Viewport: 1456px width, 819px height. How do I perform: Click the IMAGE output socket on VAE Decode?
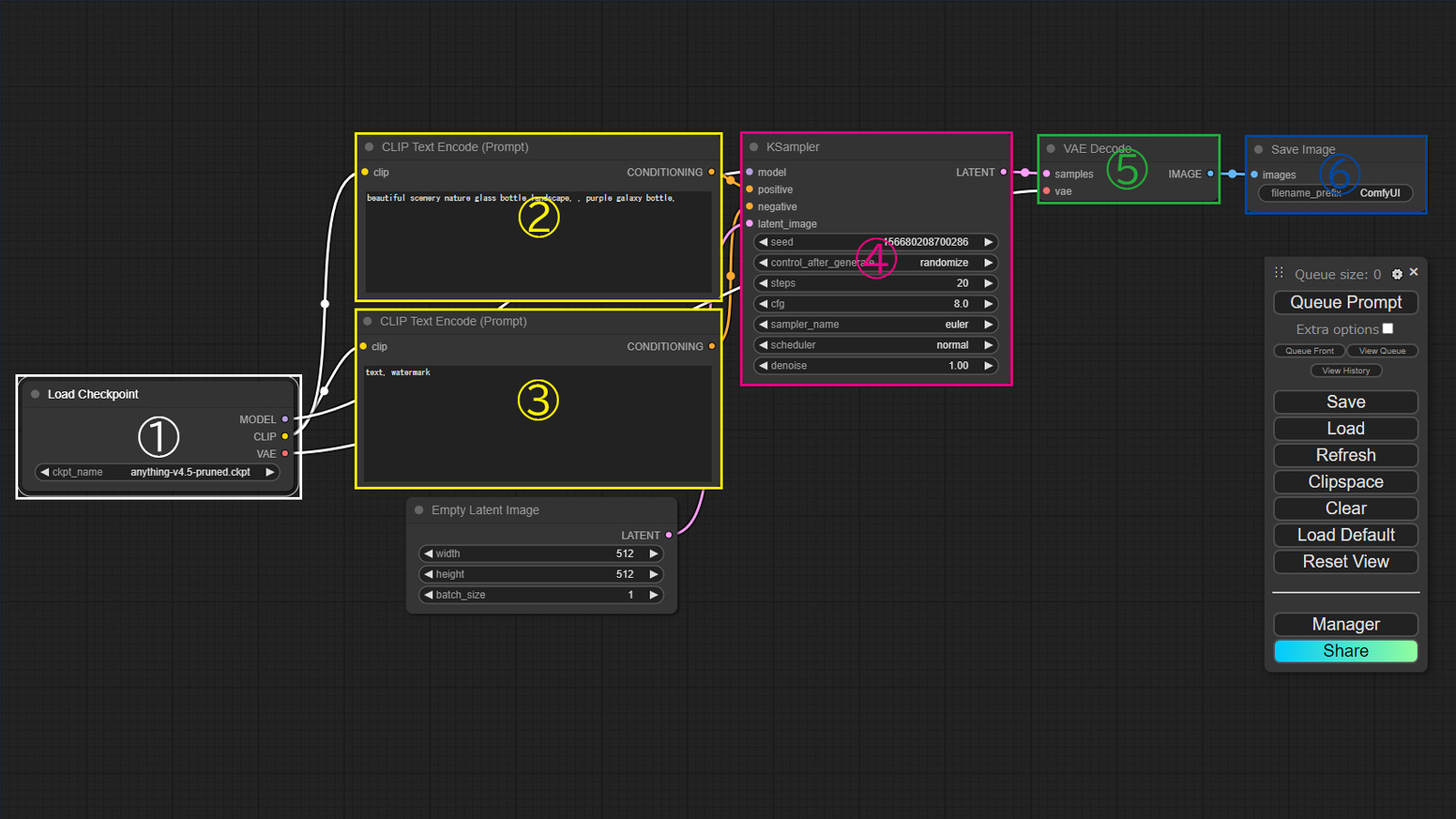click(x=1210, y=174)
